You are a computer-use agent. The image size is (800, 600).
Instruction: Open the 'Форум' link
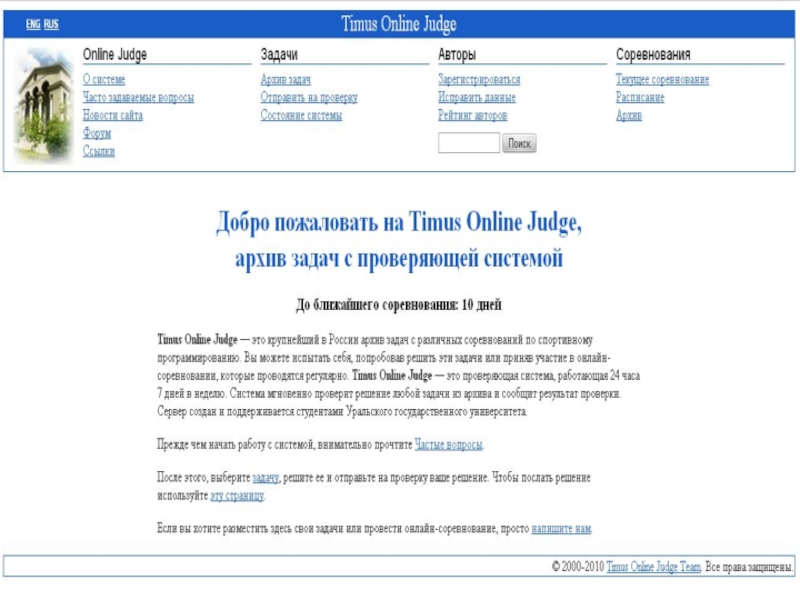(97, 134)
